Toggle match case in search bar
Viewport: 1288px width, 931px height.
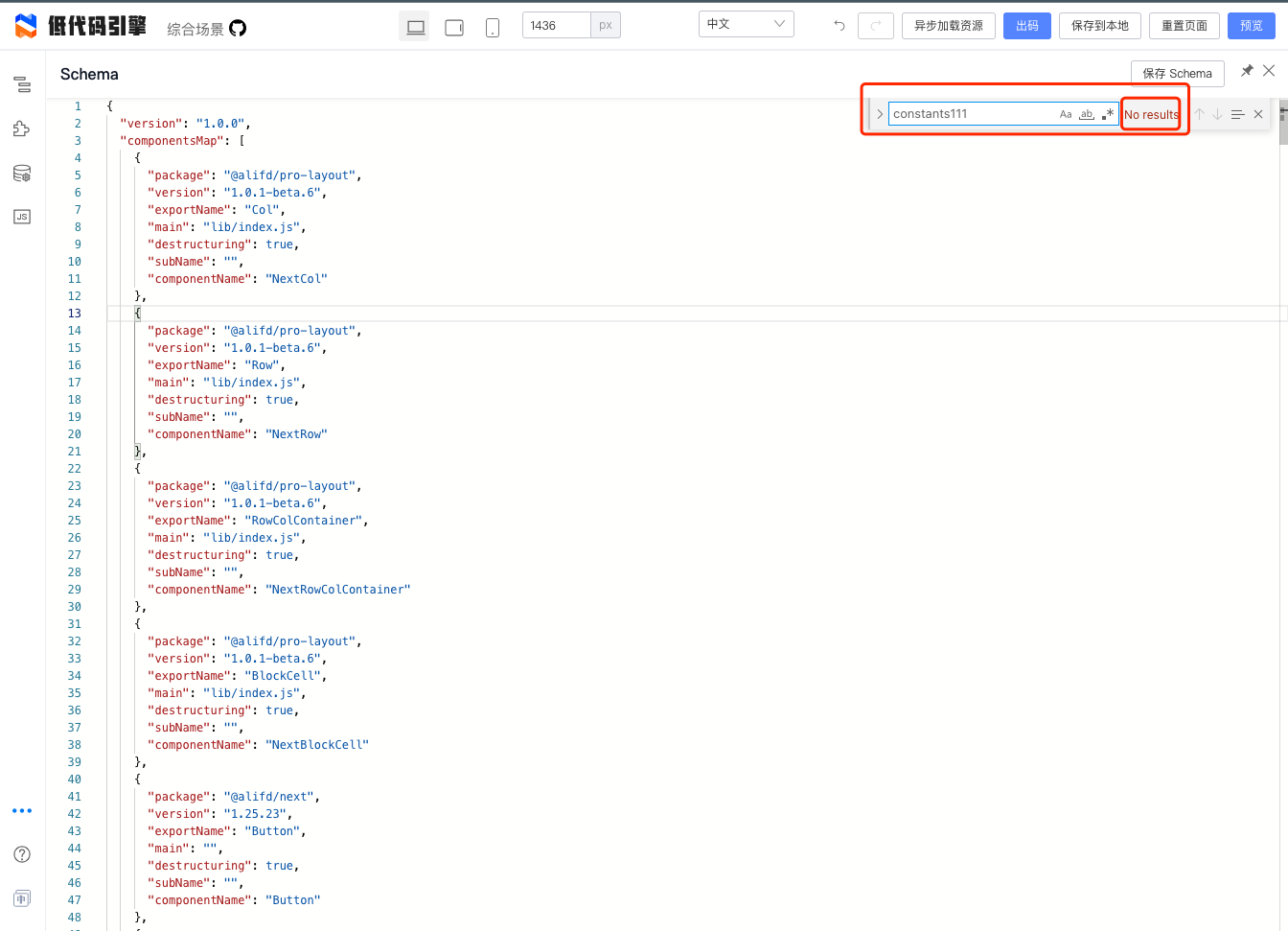1066,113
